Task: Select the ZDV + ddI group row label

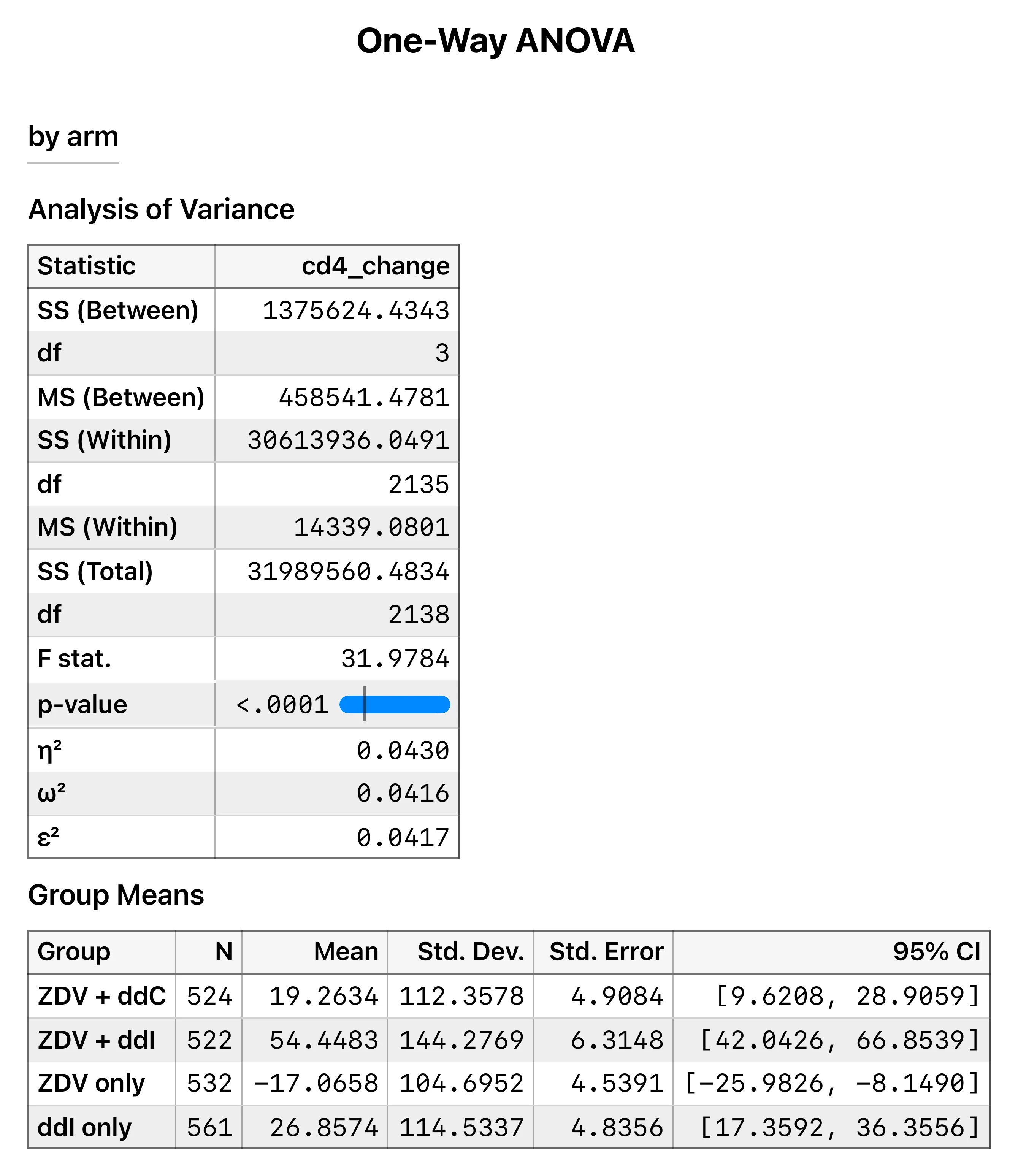Action: 97,1040
